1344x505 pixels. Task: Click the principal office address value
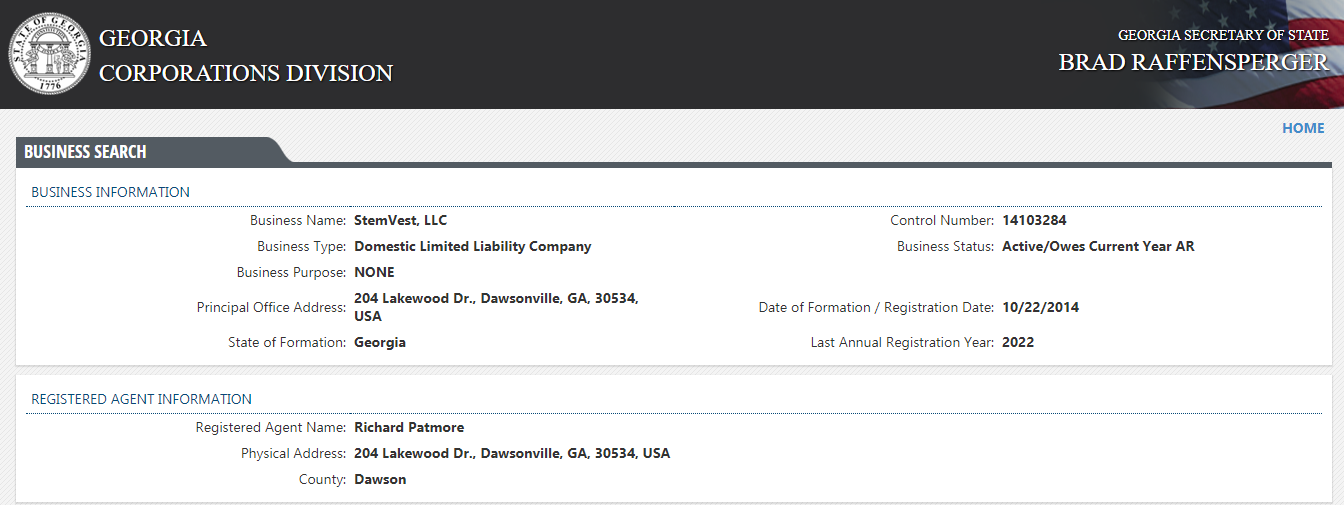click(496, 307)
